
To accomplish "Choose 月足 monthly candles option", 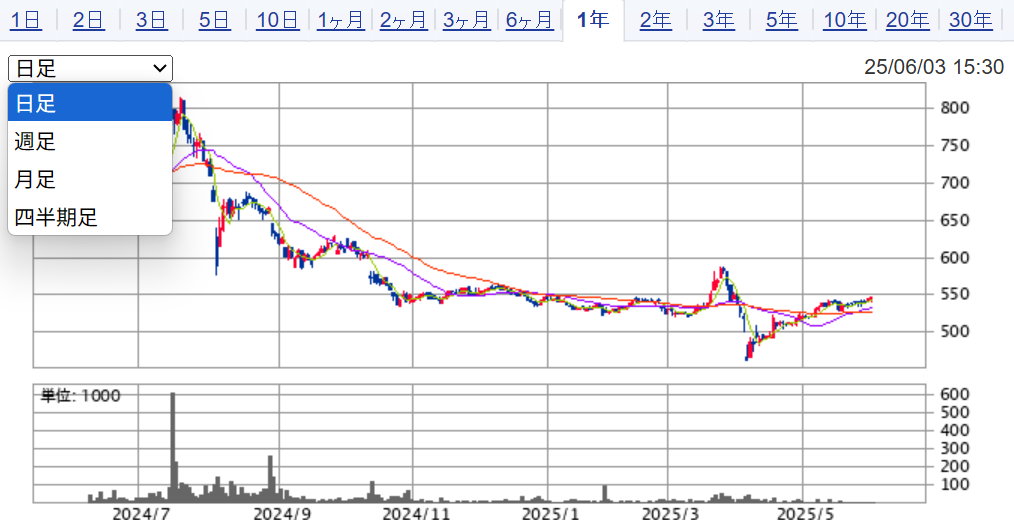I will pyautogui.click(x=90, y=179).
